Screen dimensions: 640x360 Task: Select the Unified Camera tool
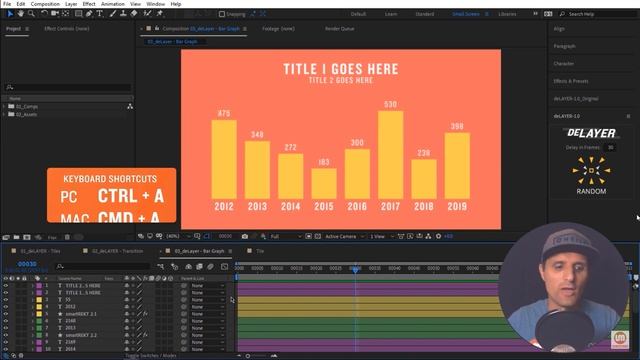[x=55, y=14]
